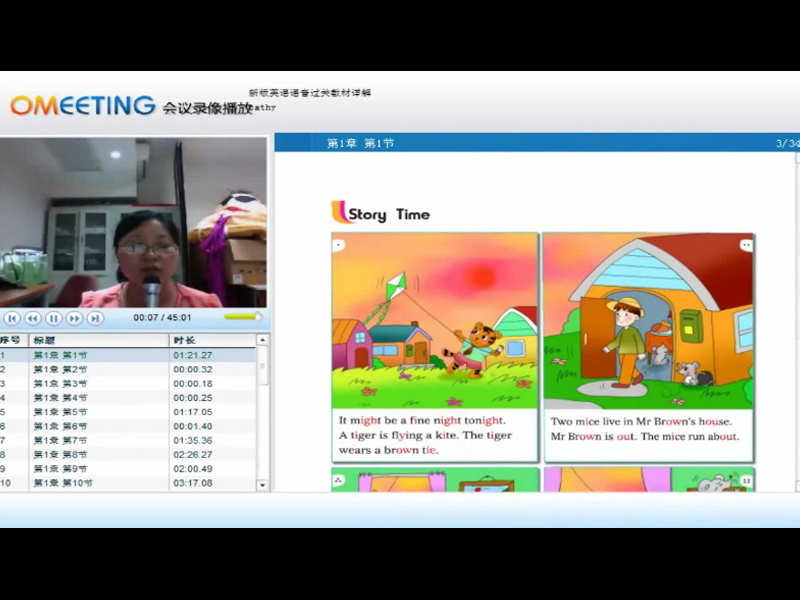
Task: Pause the recording playback
Action: 54,318
